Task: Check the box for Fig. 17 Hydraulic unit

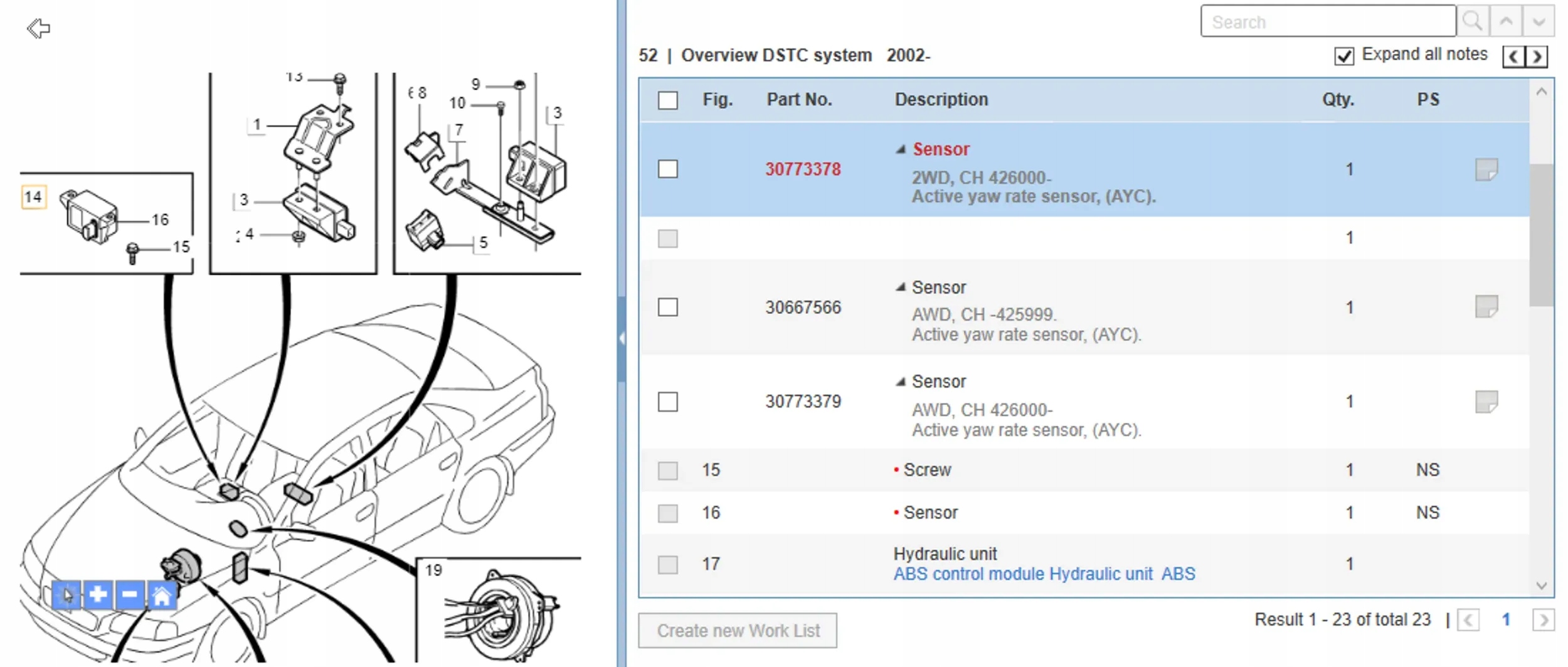Action: pos(667,564)
